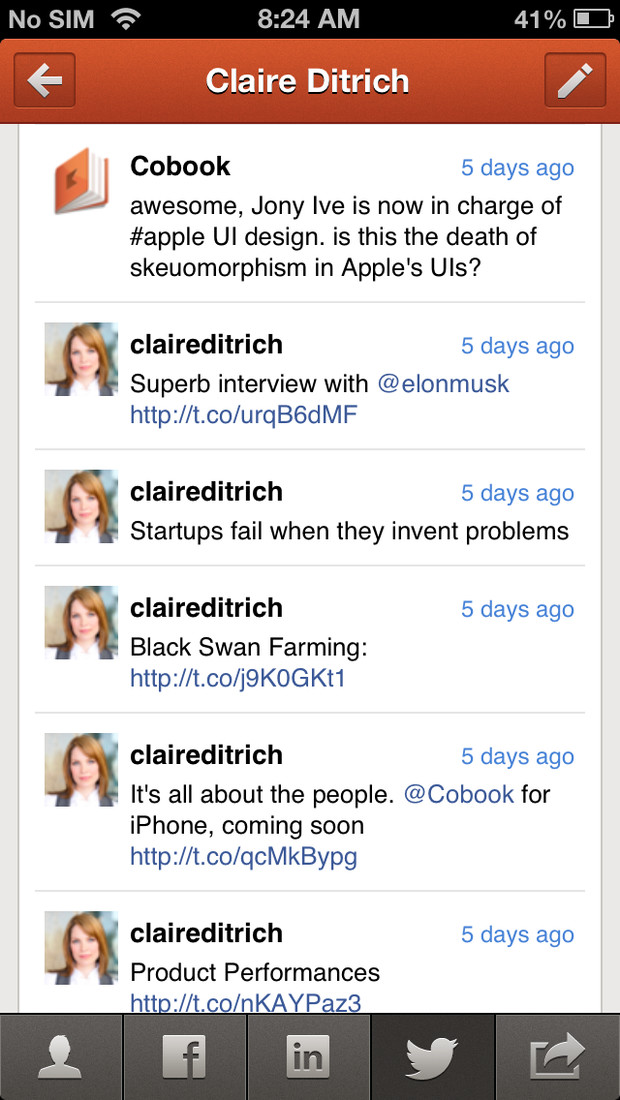The height and width of the screenshot is (1100, 620).
Task: Switch to the contact profile tab
Action: pyautogui.click(x=61, y=1057)
